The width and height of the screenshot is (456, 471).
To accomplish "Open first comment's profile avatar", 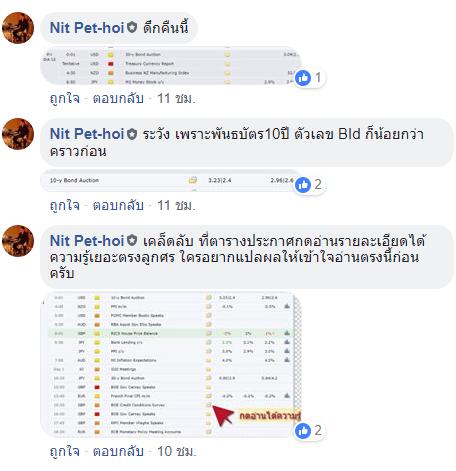I will (18, 28).
